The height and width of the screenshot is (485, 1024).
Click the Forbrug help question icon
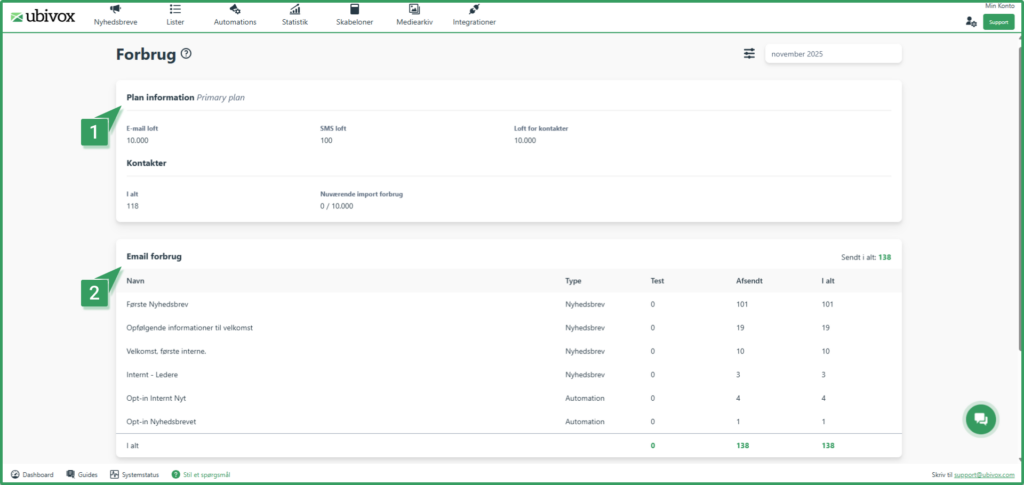pyautogui.click(x=186, y=54)
